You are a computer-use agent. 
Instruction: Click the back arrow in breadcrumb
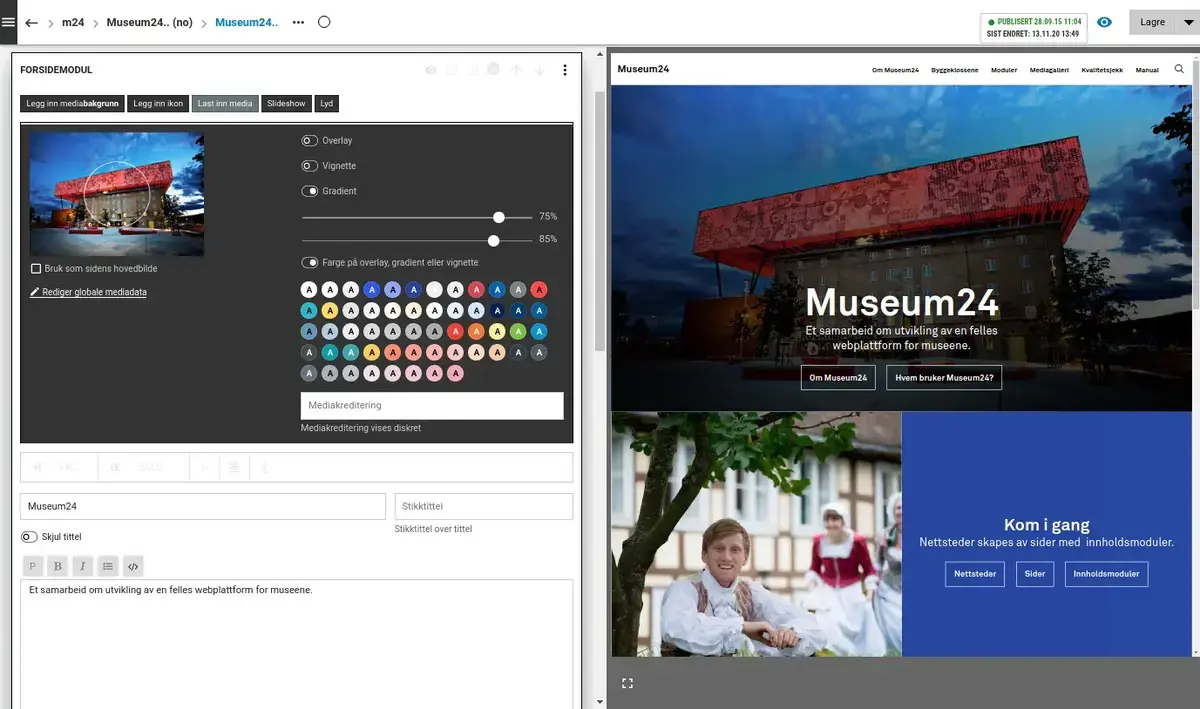31,22
